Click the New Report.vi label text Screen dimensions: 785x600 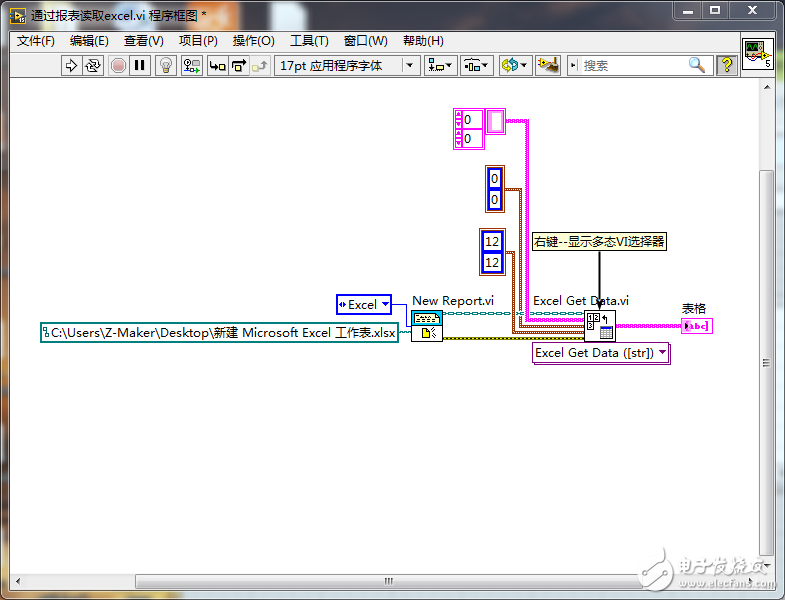[453, 301]
